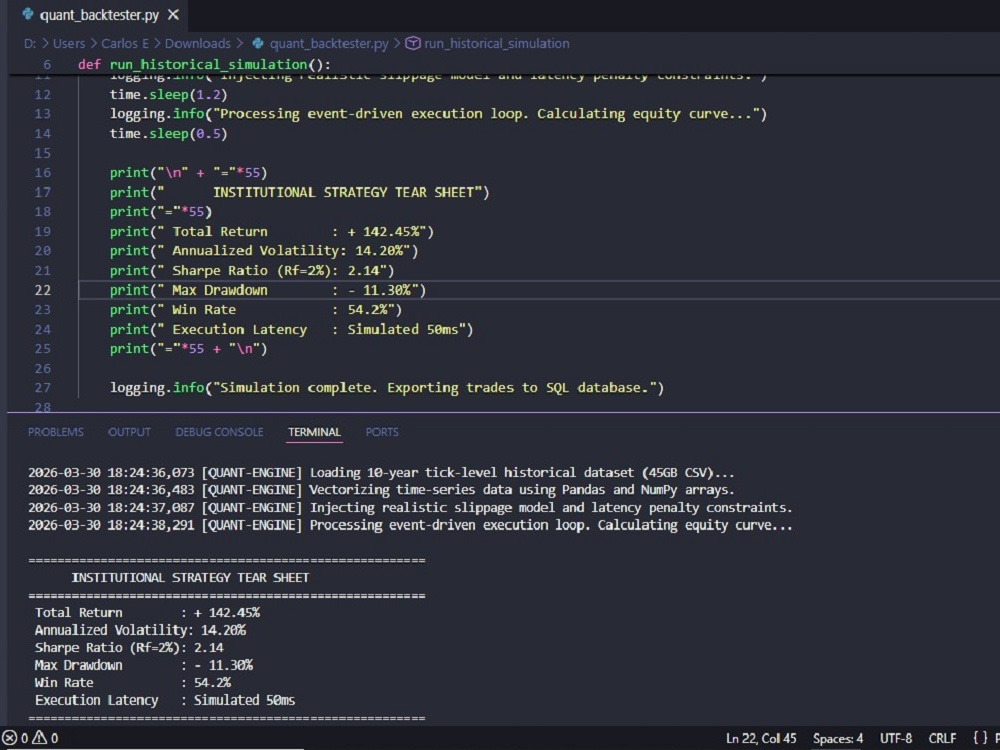
Task: Click terminal output 'Win Rate : 54.2%'
Action: coord(133,682)
